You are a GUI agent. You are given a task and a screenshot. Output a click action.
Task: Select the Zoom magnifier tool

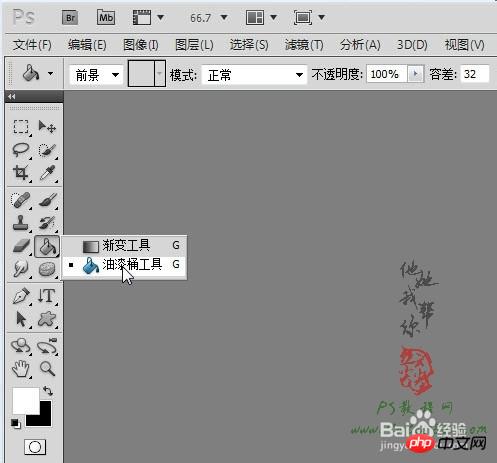[47, 369]
